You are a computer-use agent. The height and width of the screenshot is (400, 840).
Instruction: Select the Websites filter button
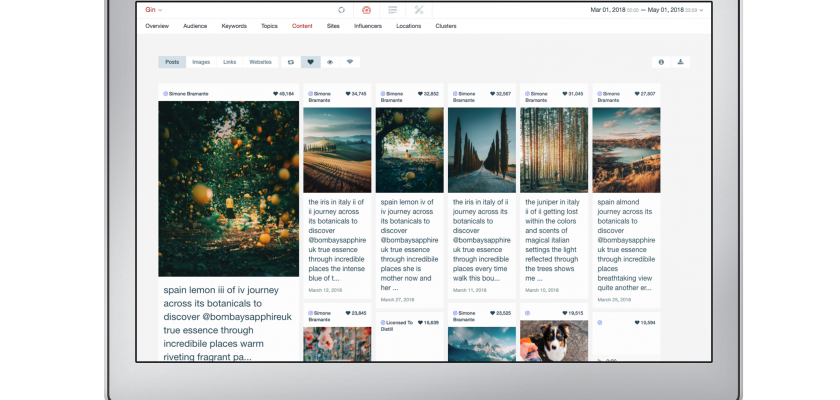click(260, 62)
